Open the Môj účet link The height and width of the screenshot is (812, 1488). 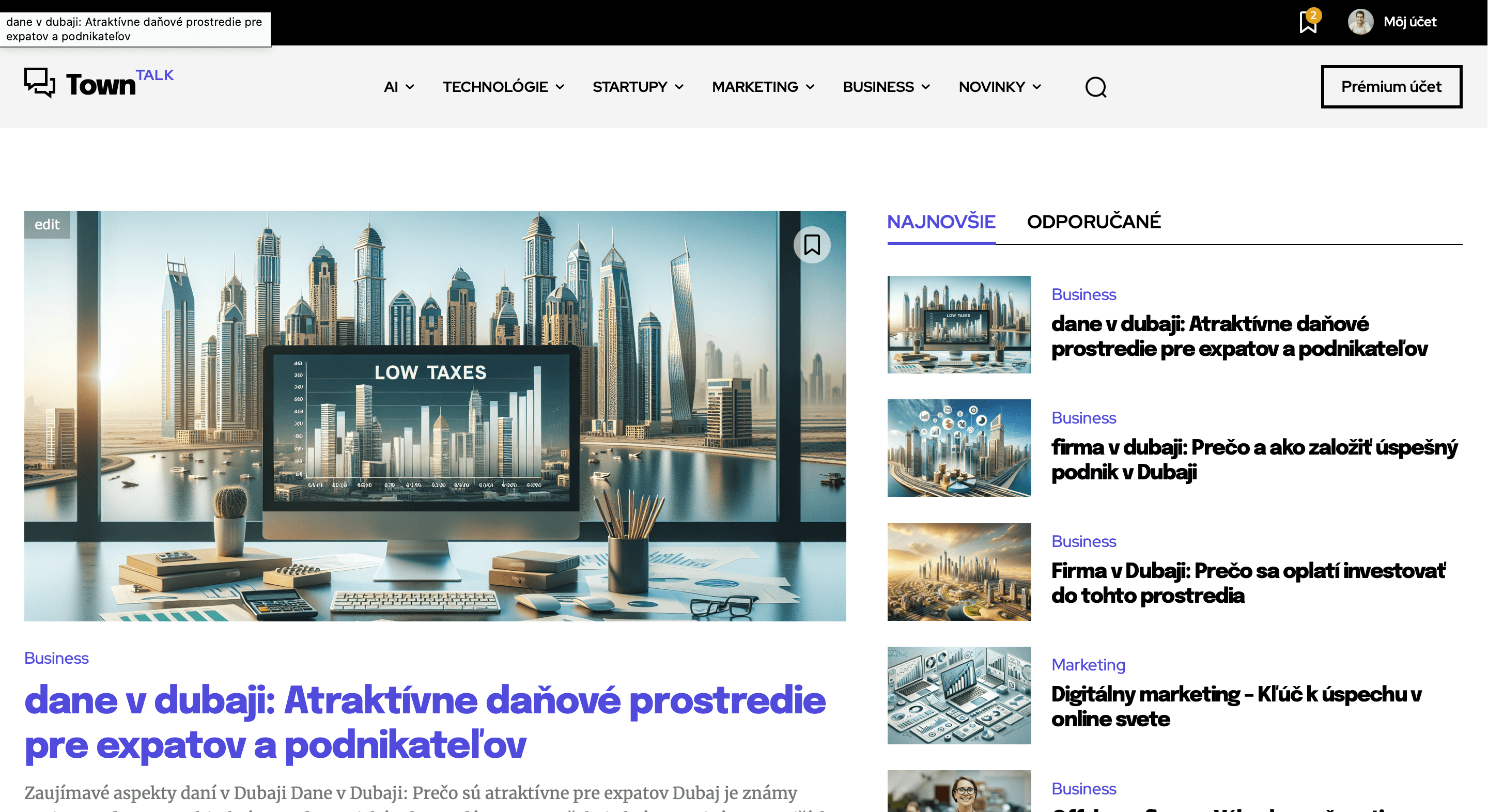1409,22
